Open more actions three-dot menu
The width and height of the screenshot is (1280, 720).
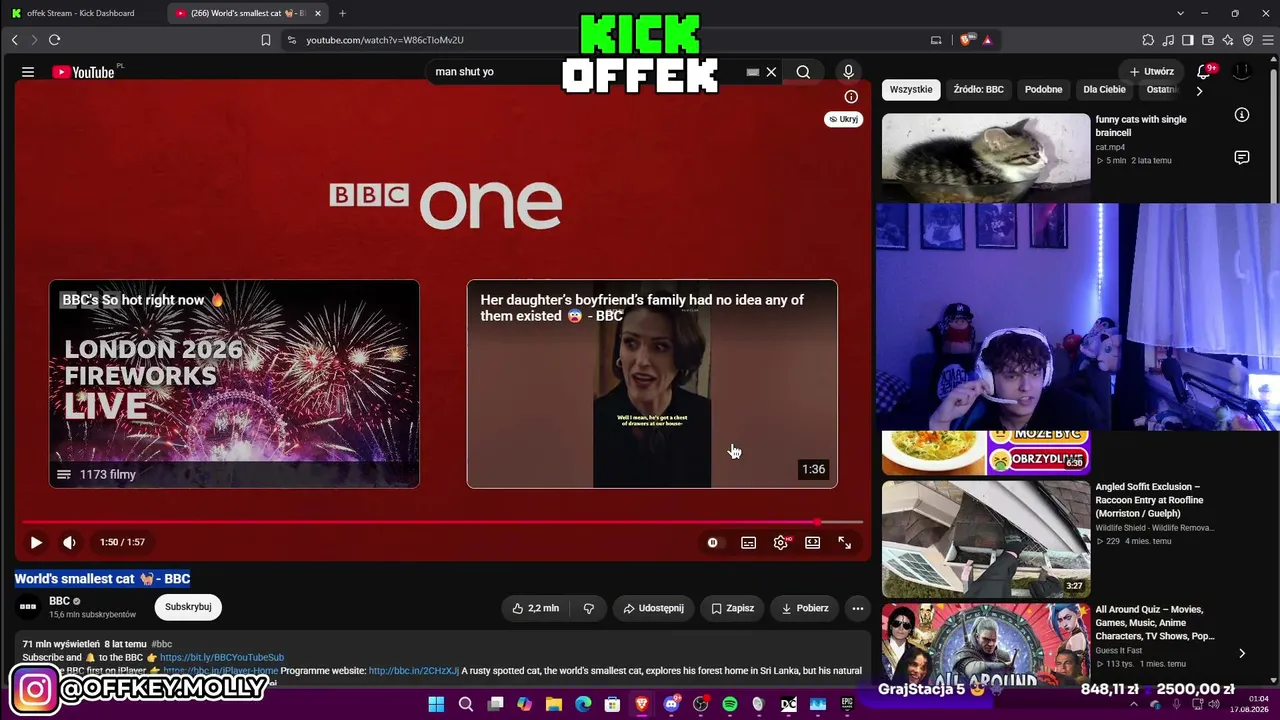click(x=857, y=608)
